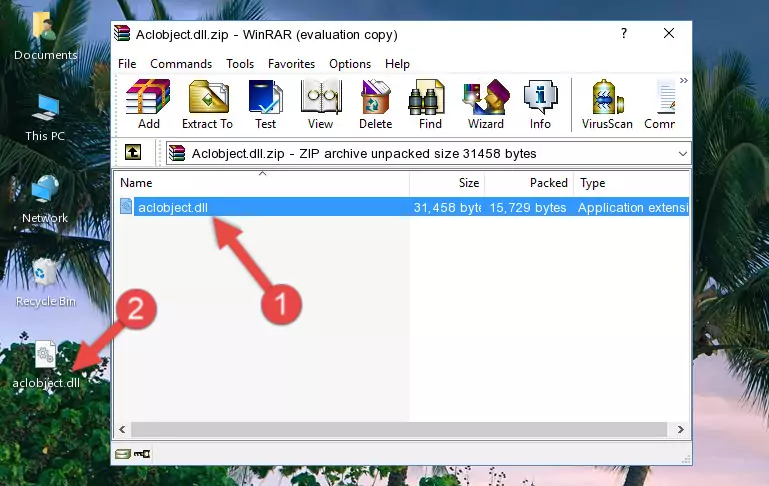Viewport: 769px width, 486px height.
Task: Open the File menu
Action: coord(127,64)
